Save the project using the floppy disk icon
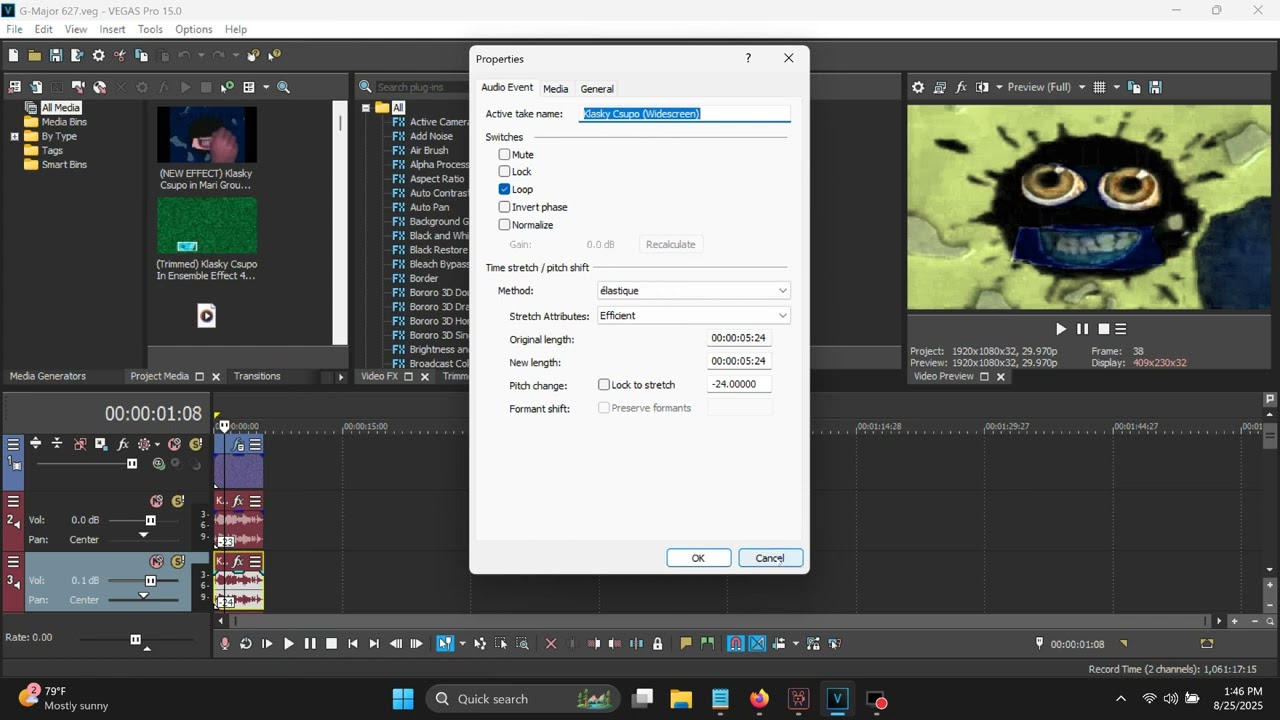Viewport: 1280px width, 720px height. point(56,56)
